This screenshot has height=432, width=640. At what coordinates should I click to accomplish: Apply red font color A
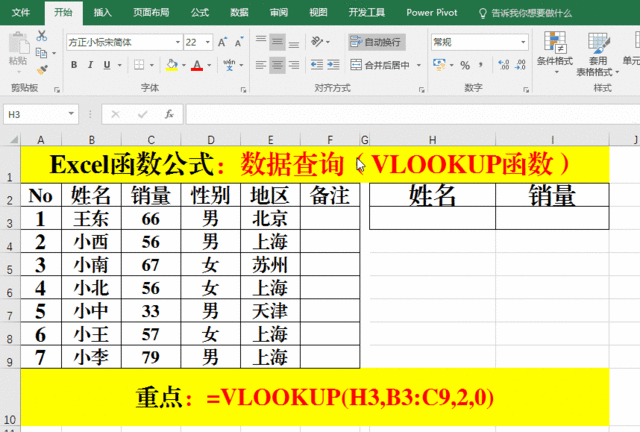(197, 65)
